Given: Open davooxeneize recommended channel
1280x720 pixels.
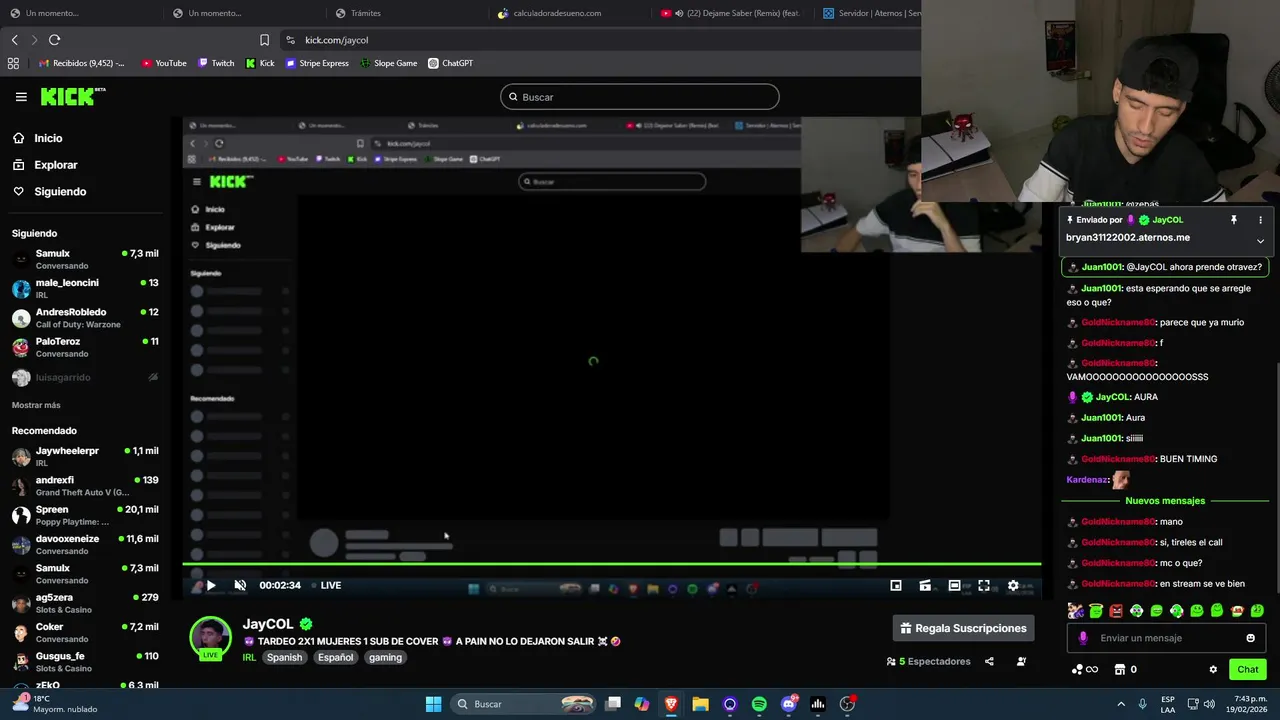Looking at the screenshot, I should pos(85,544).
